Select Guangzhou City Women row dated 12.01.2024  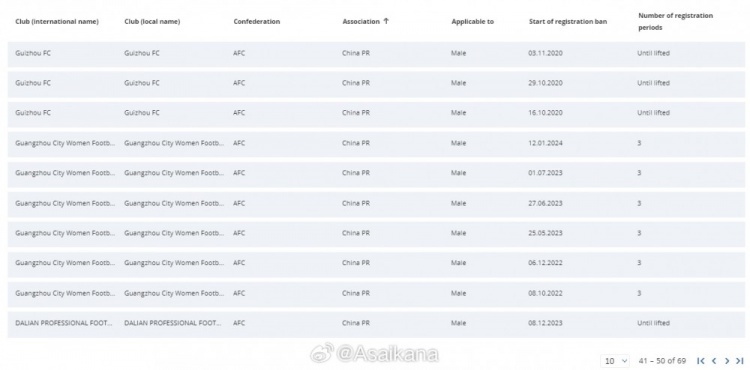coord(376,143)
